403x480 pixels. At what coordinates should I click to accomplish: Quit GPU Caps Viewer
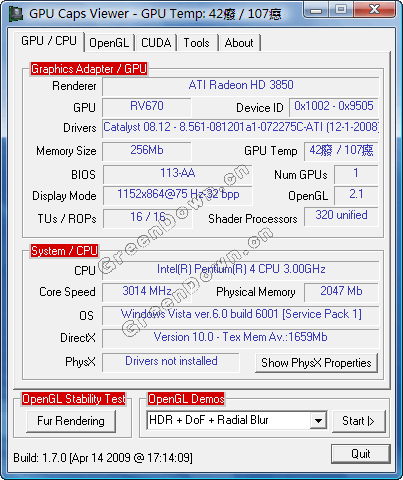pos(361,454)
